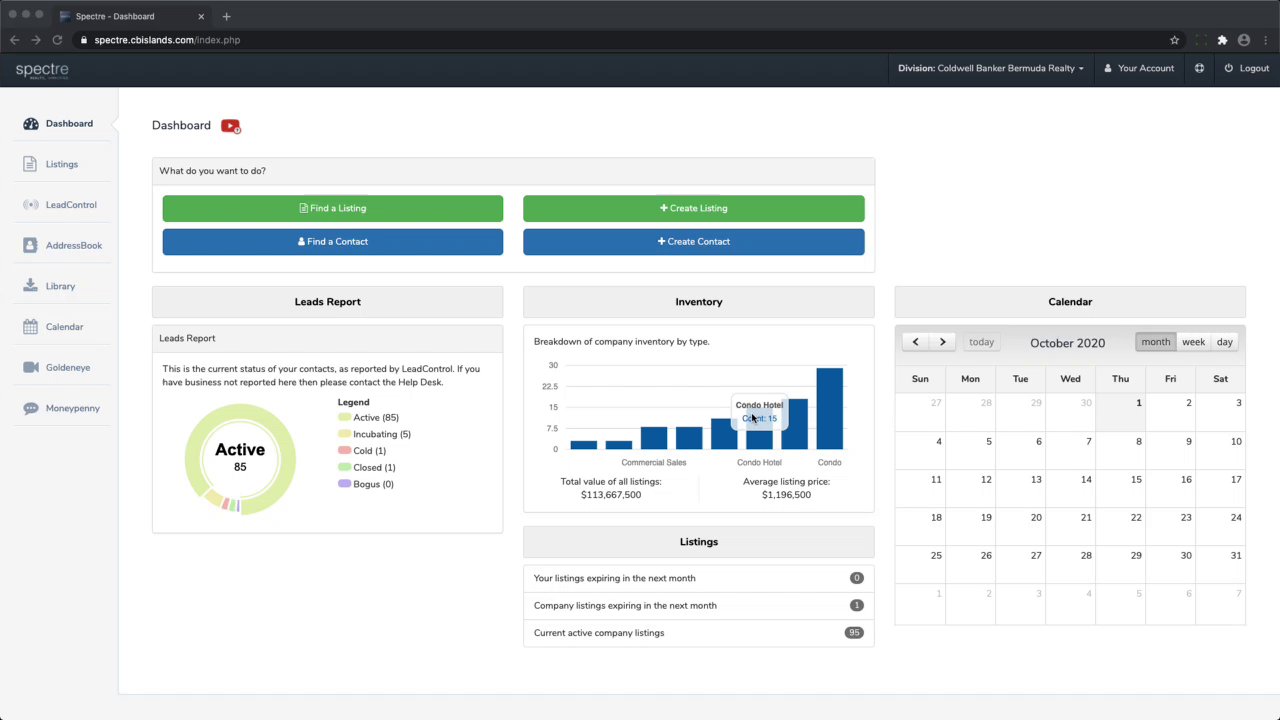Expand the Division Coldwell Banker dropdown
1280x720 pixels.
tap(990, 68)
